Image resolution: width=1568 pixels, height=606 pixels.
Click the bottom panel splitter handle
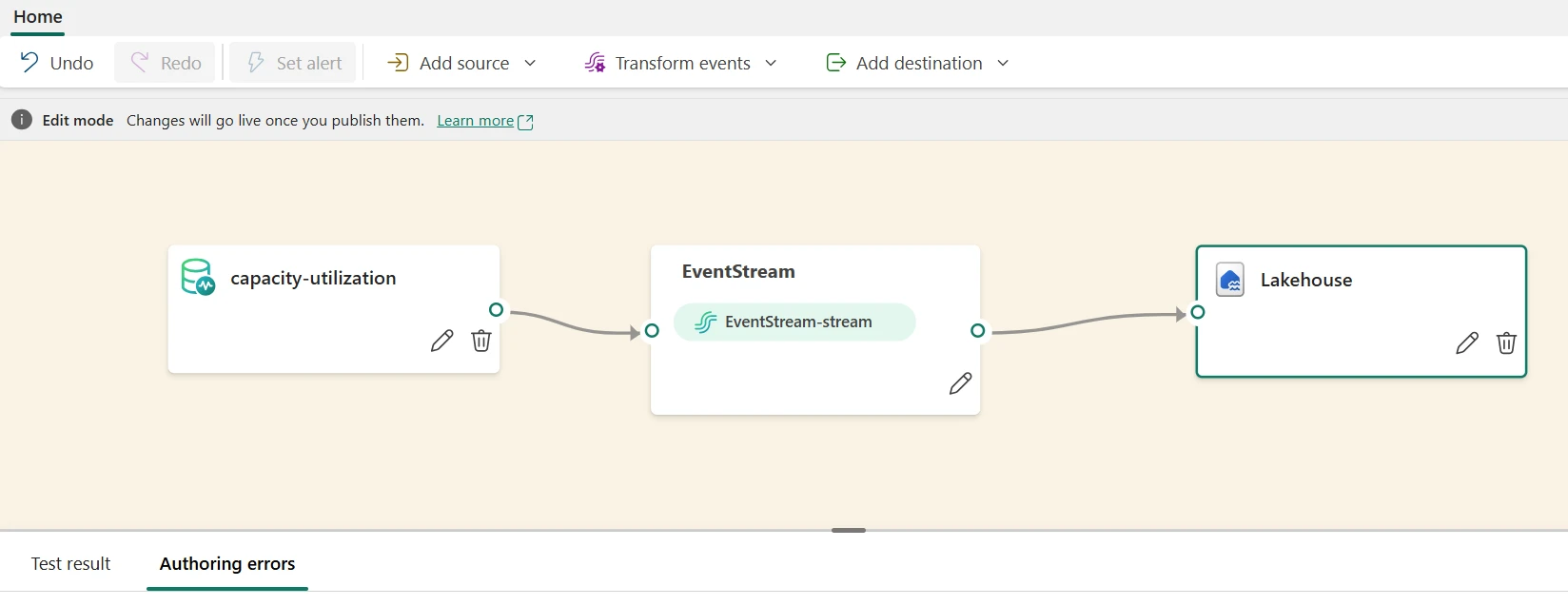coord(849,530)
